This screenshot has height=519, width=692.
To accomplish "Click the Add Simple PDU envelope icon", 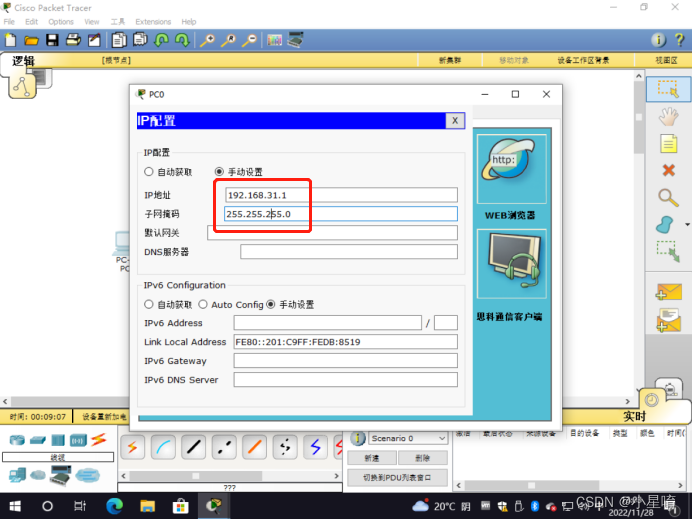I will coord(669,292).
